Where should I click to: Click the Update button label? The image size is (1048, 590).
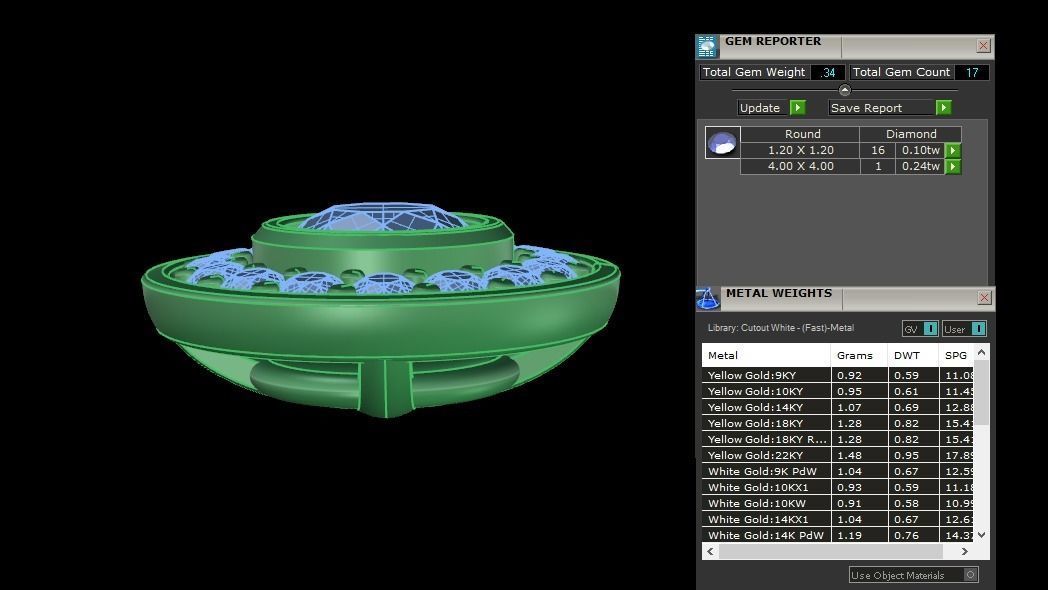tap(760, 108)
